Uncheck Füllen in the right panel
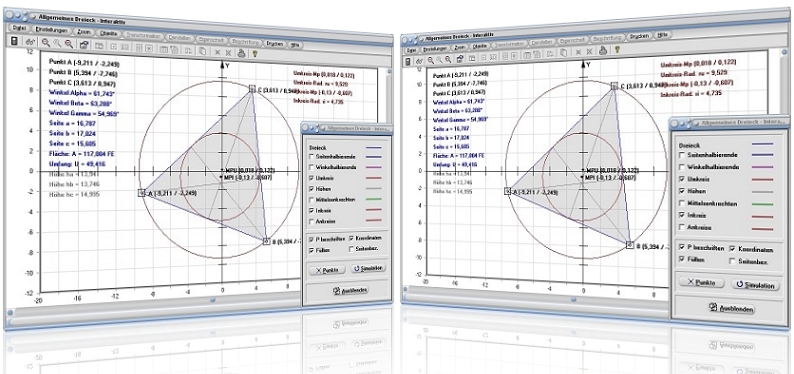 click(x=682, y=259)
